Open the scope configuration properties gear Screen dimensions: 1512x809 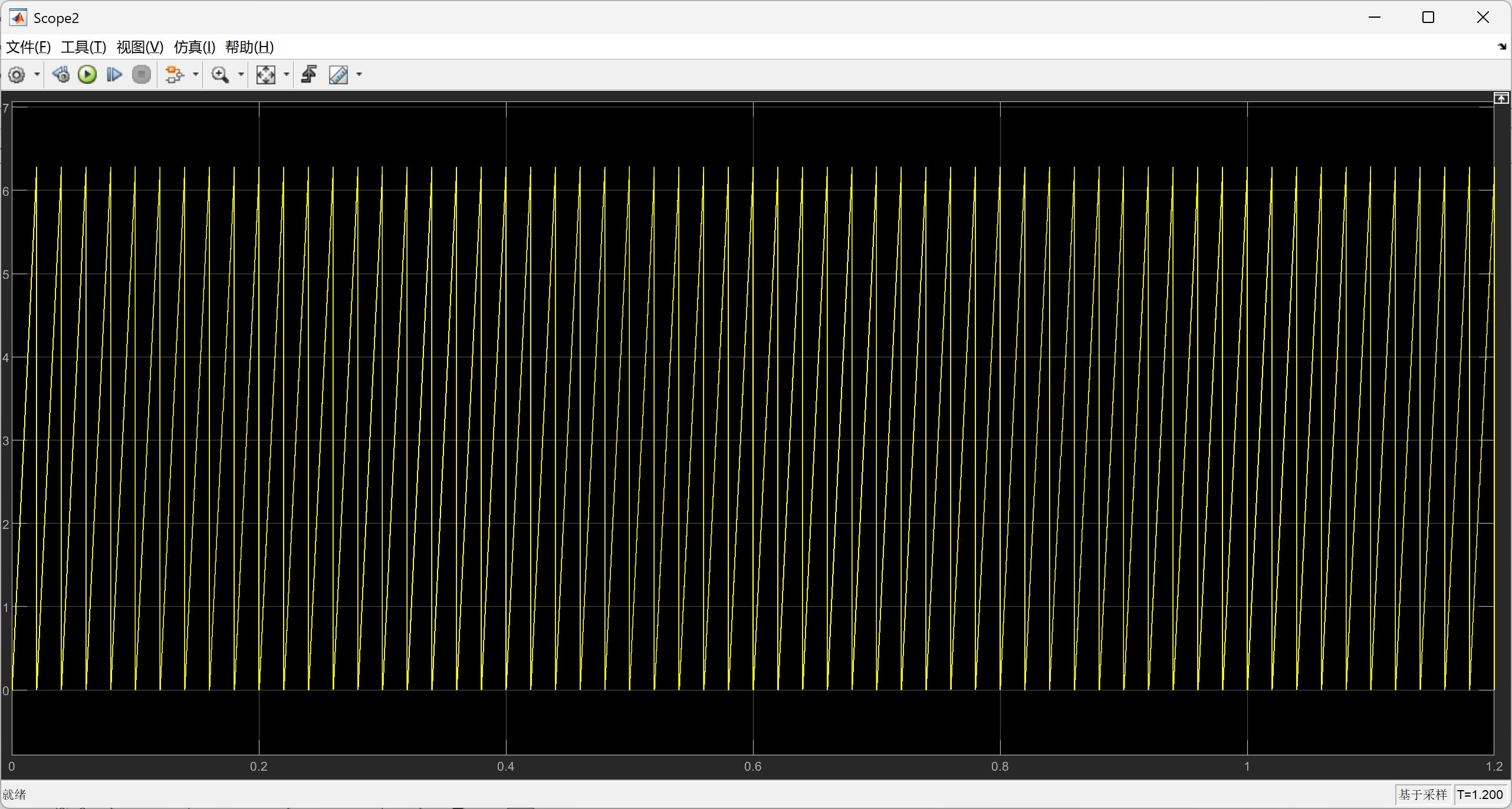(17, 75)
